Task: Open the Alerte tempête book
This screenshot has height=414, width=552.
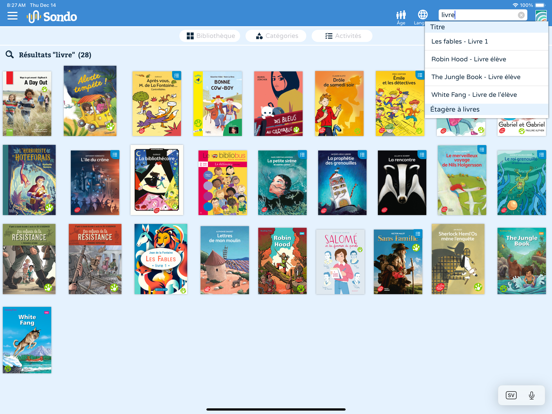Action: [90, 101]
